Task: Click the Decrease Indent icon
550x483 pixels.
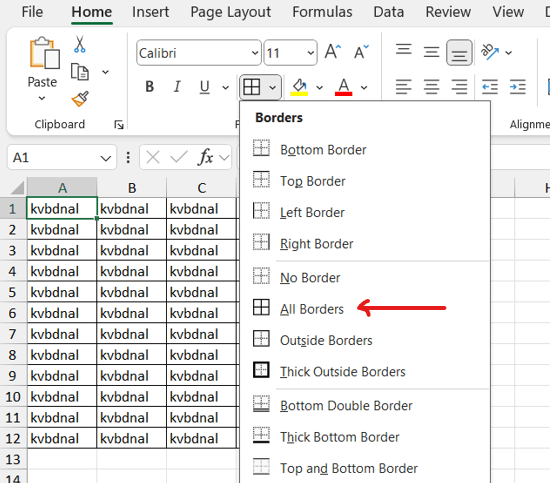Action: click(490, 87)
